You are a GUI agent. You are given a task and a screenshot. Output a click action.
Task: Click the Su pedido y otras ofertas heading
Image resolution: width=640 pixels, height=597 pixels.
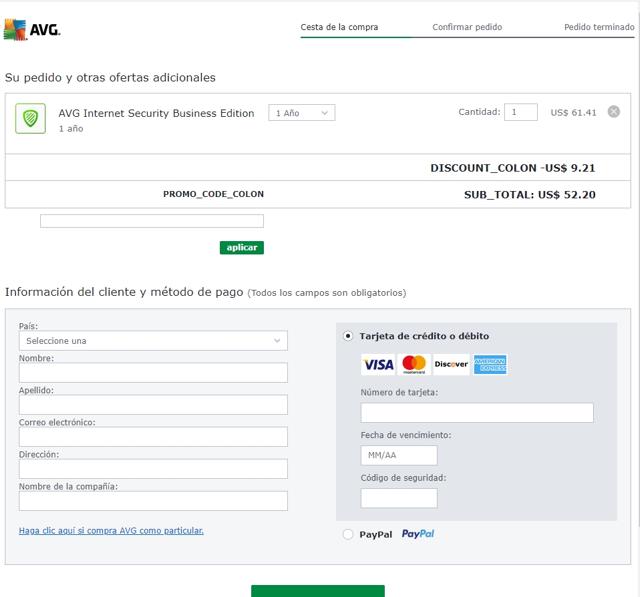(110, 78)
